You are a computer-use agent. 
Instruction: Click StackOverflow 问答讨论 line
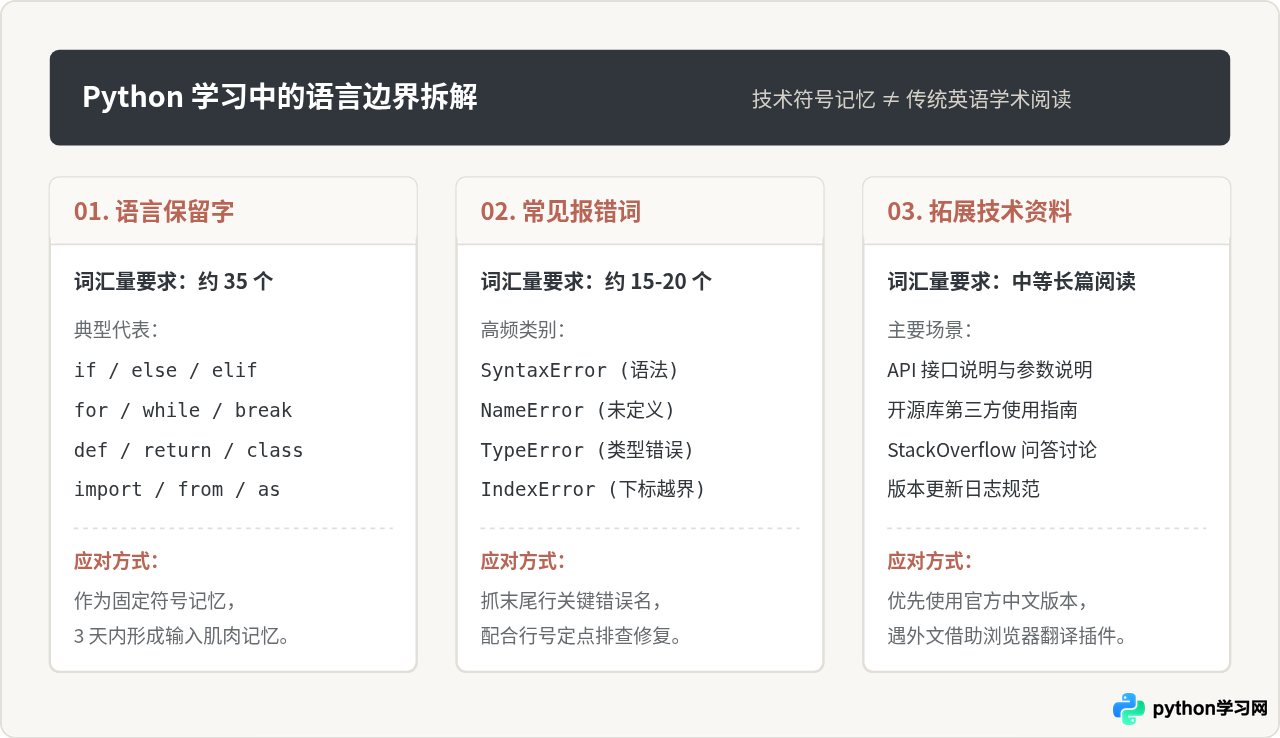pyautogui.click(x=992, y=450)
